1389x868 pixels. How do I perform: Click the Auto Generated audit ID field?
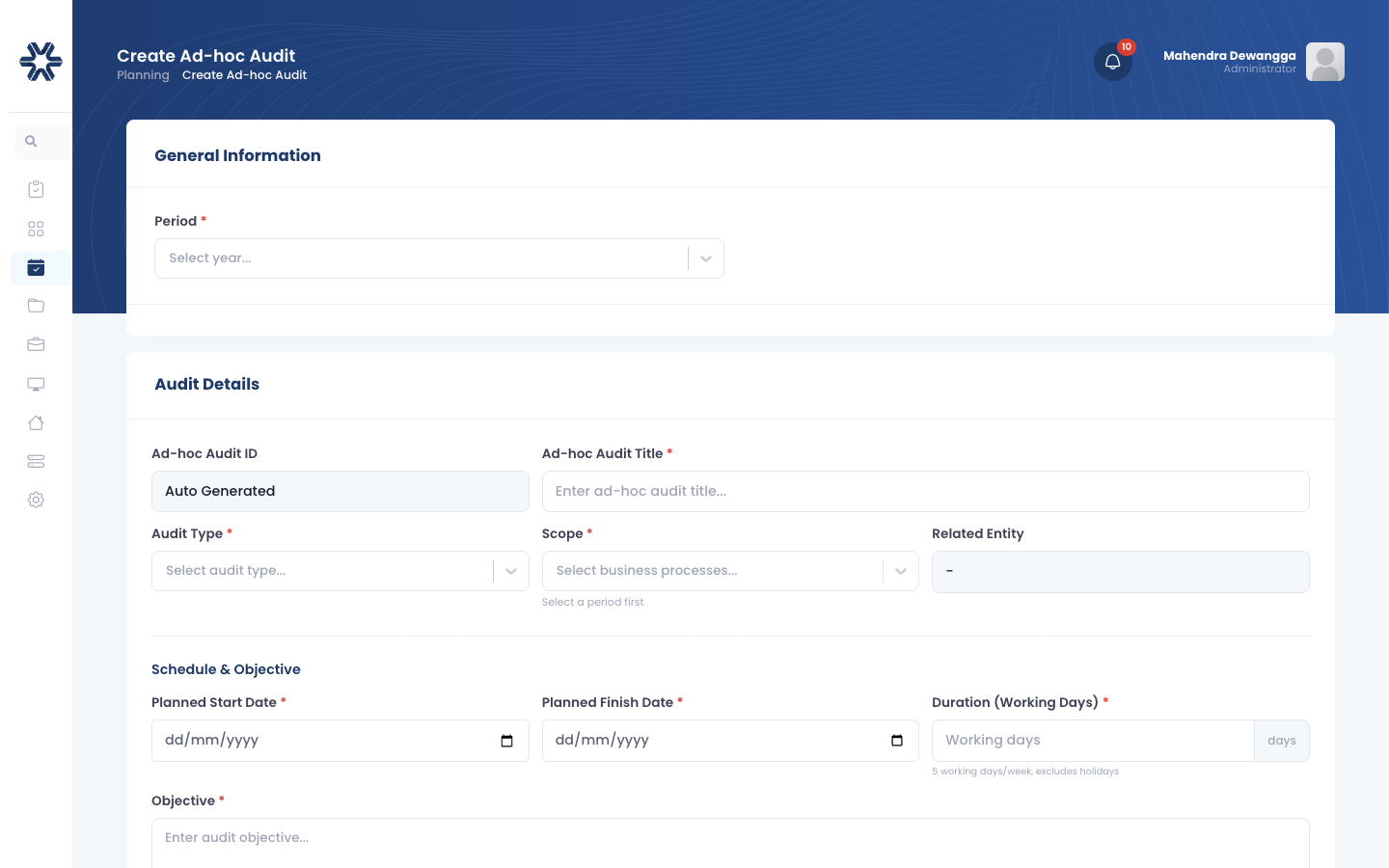(x=340, y=491)
